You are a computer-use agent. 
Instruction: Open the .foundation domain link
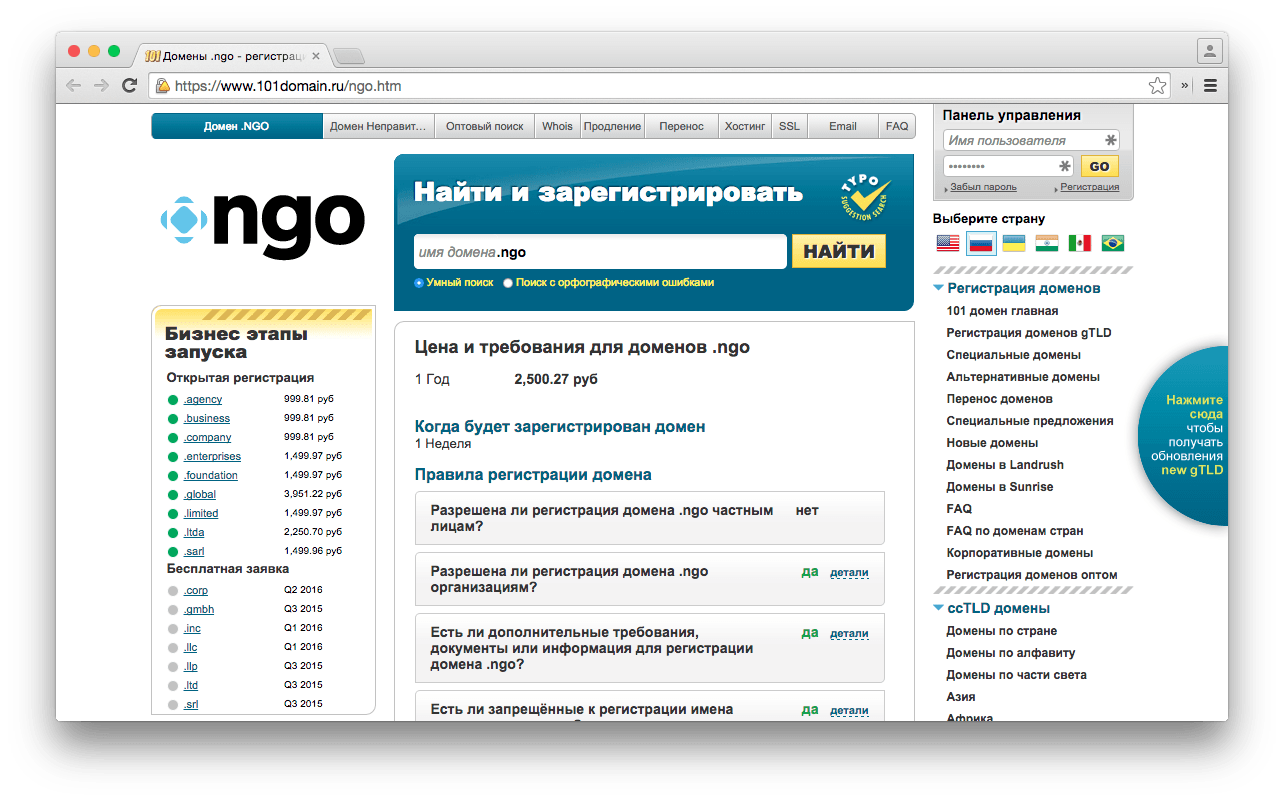(211, 475)
